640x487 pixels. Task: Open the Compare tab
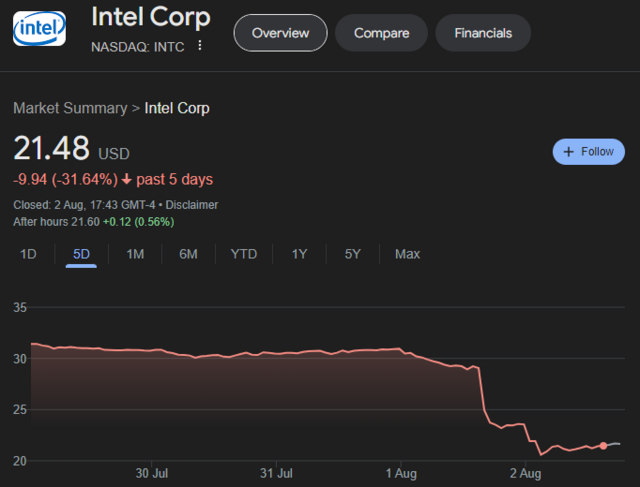tap(381, 33)
